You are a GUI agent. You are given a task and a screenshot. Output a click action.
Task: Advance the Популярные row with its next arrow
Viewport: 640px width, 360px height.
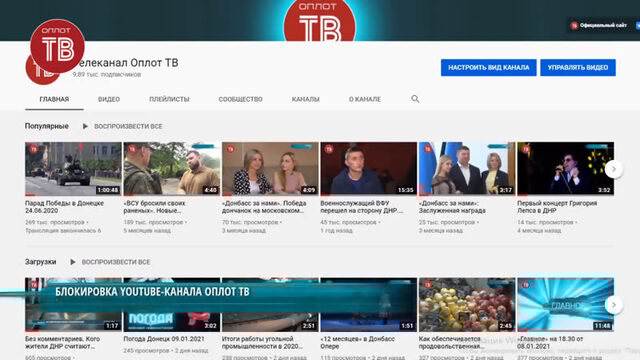pos(613,169)
